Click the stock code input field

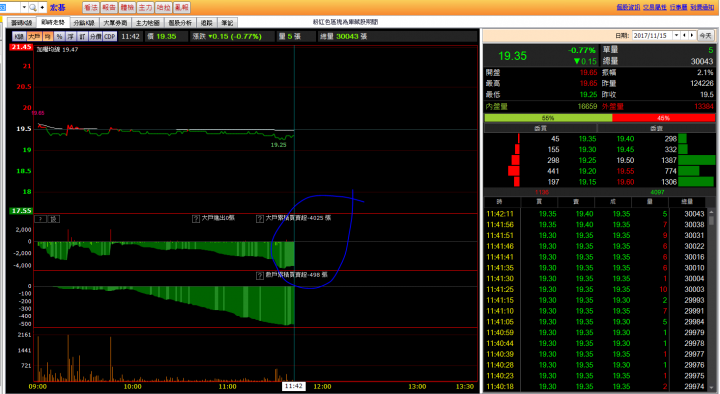pyautogui.click(x=10, y=7)
